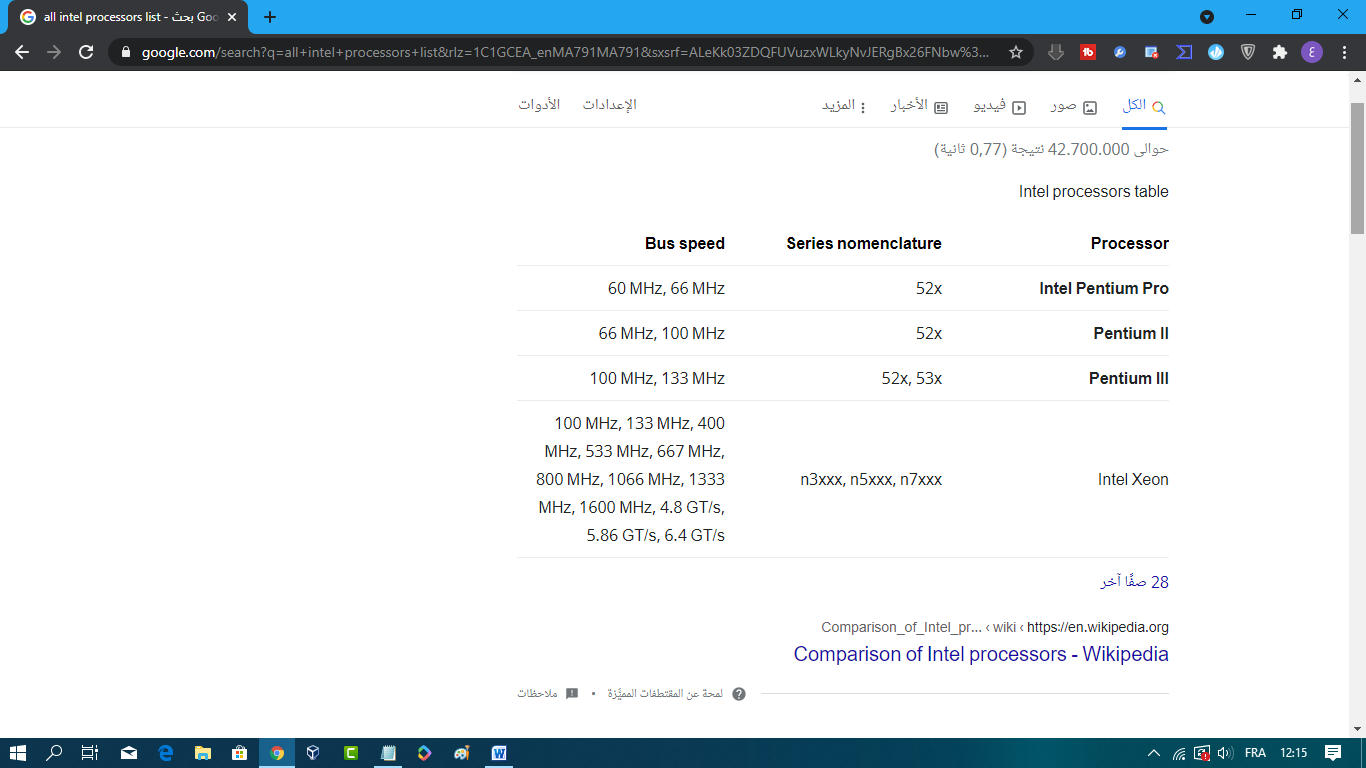Open File Explorer from the taskbar
The height and width of the screenshot is (768, 1366).
point(203,753)
